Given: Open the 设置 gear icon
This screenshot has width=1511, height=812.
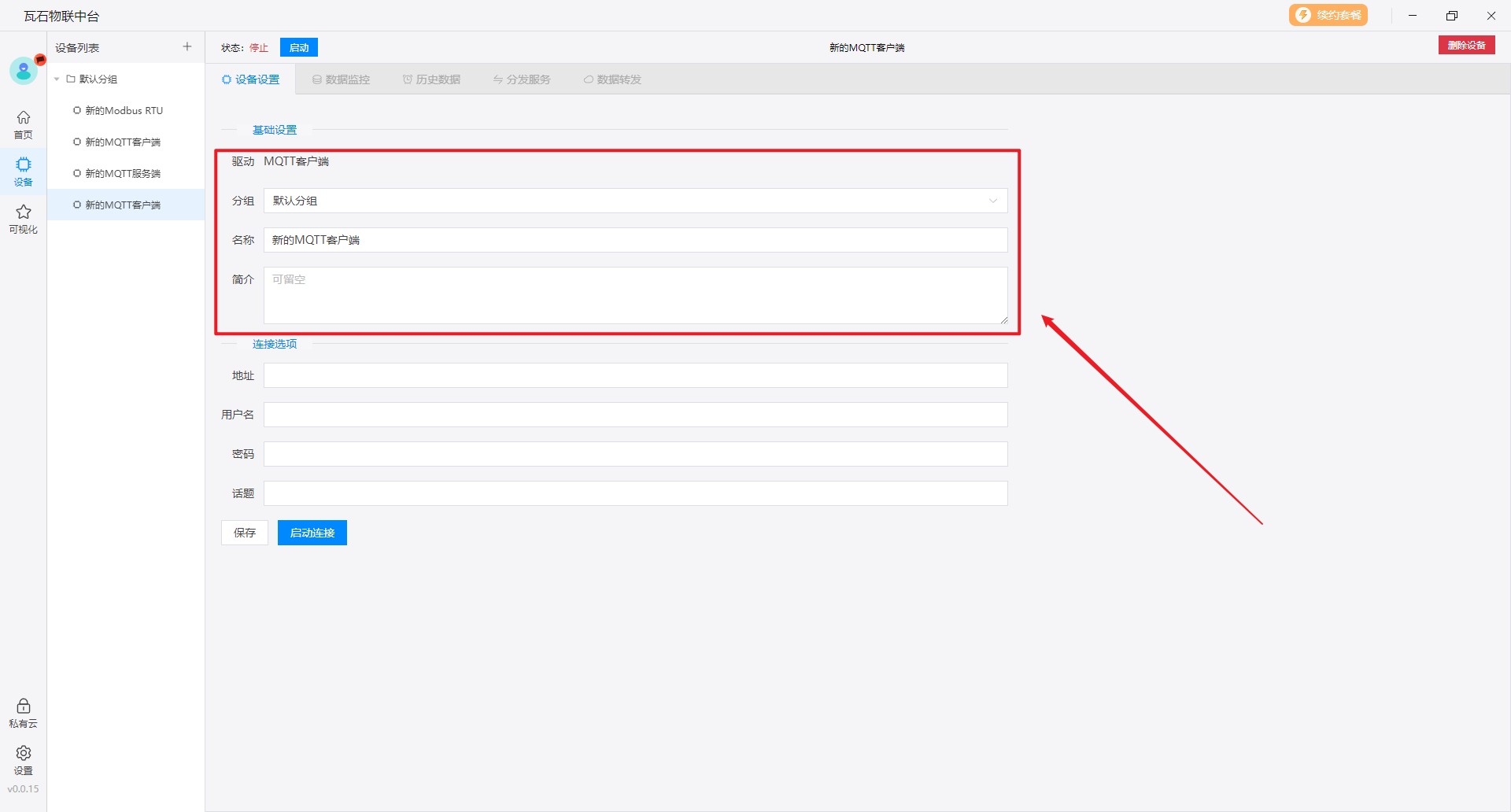Looking at the screenshot, I should click(24, 760).
